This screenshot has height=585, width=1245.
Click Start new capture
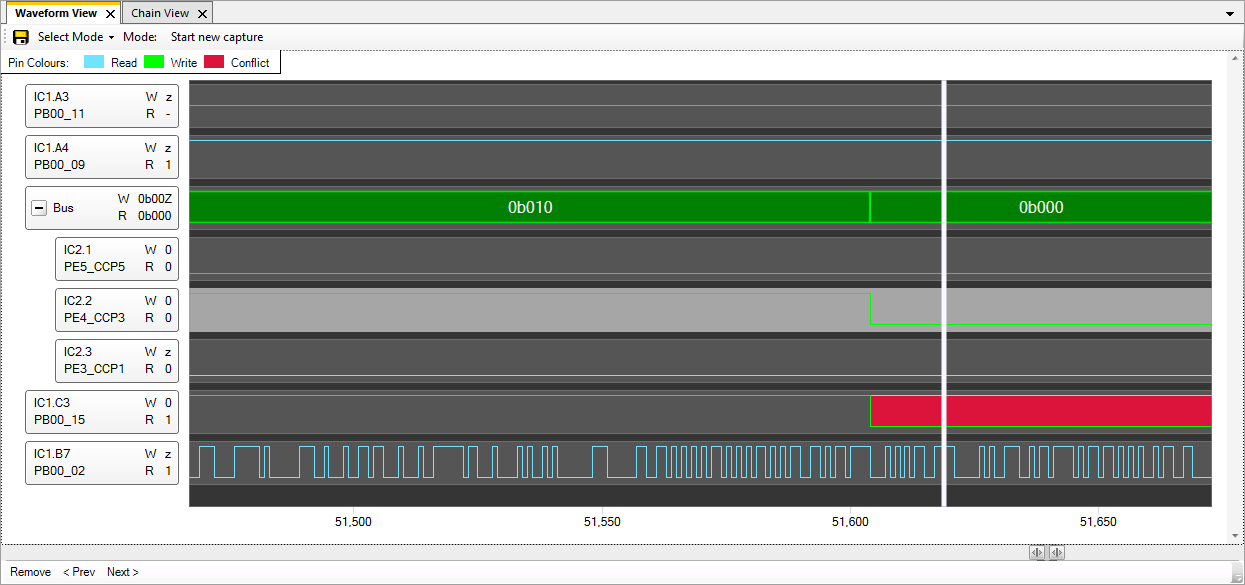[x=217, y=37]
